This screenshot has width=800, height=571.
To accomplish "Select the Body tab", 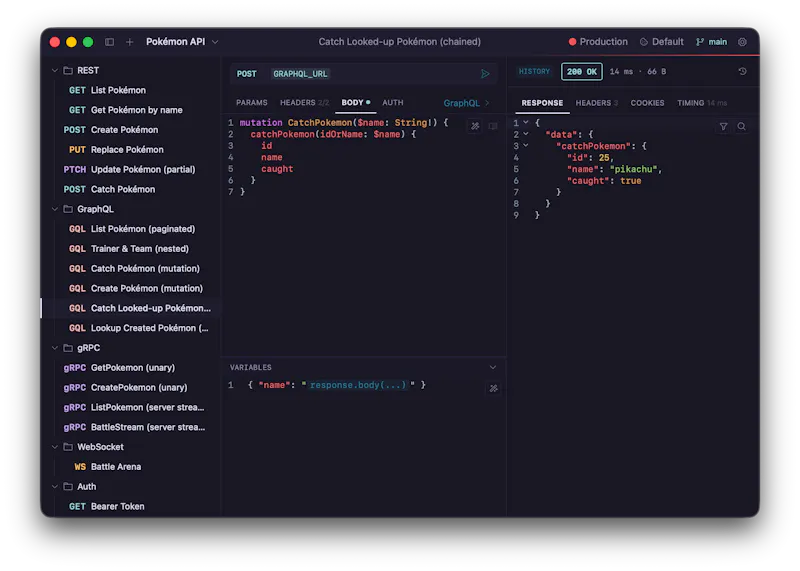I will (x=356, y=103).
